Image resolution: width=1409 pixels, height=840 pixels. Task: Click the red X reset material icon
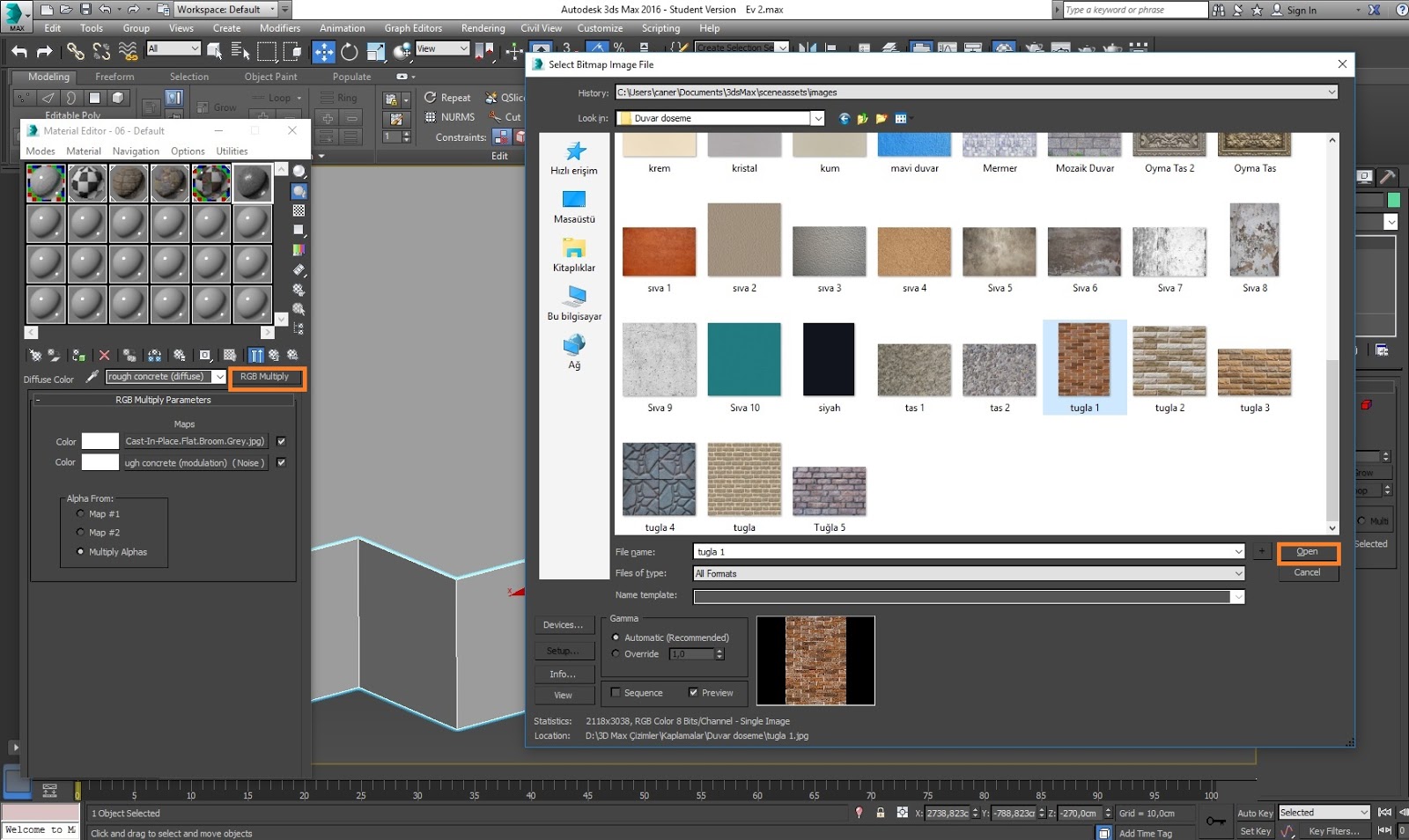(104, 356)
